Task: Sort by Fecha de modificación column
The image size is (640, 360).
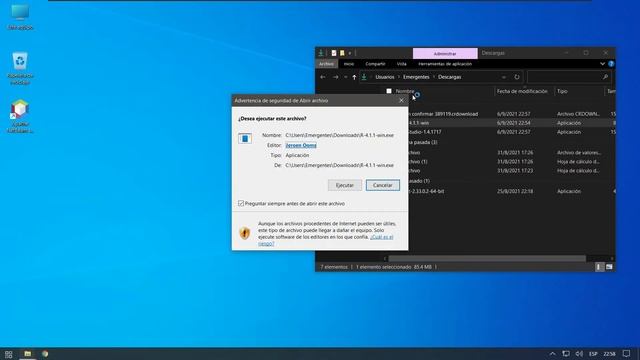Action: coord(522,91)
